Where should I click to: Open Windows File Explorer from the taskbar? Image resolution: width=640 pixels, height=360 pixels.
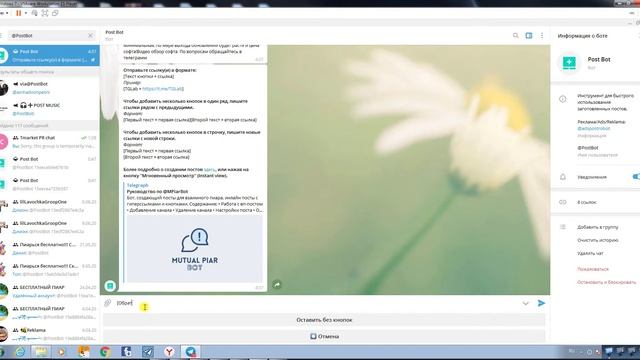(x=41, y=351)
